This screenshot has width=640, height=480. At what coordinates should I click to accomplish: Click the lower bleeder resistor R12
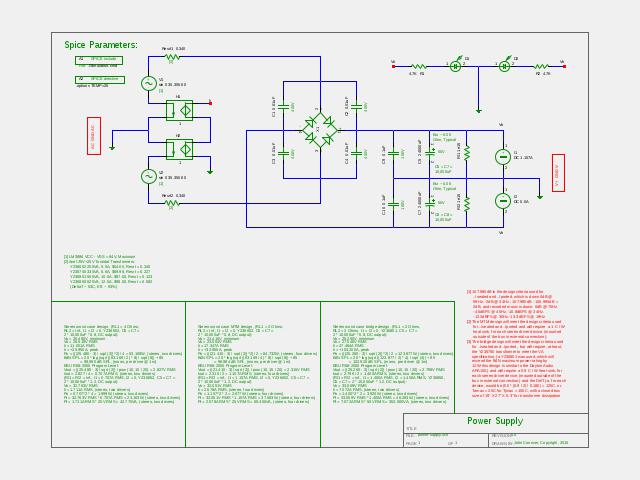pos(467,204)
